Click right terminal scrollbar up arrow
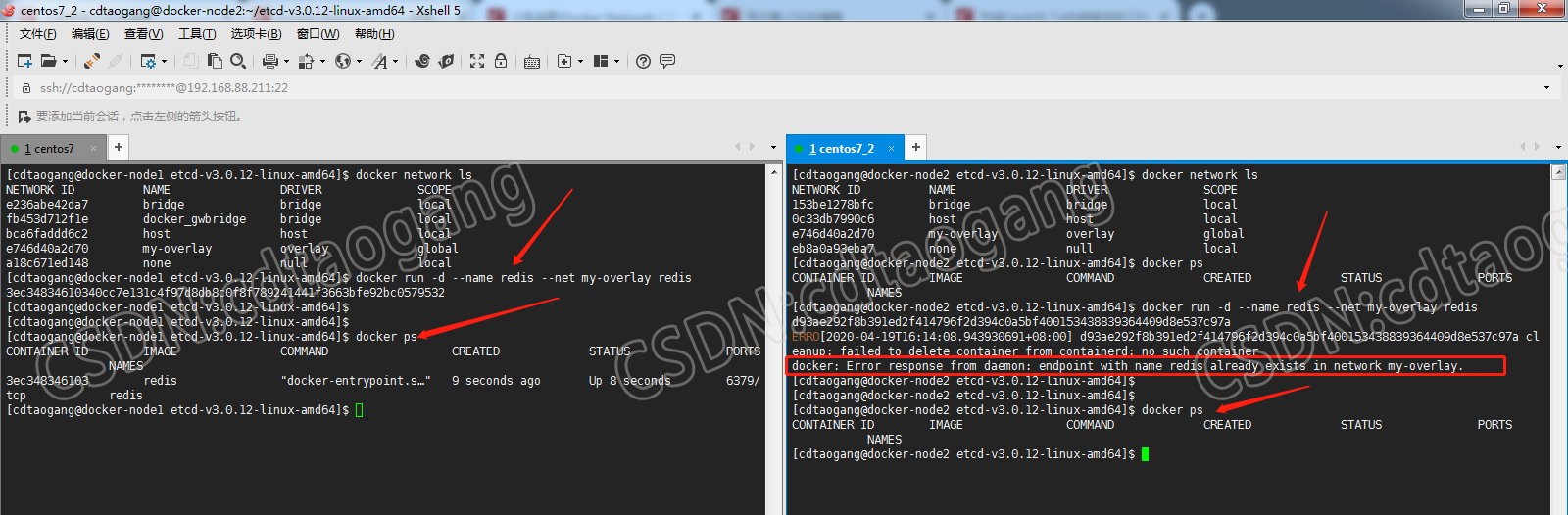 [1558, 172]
